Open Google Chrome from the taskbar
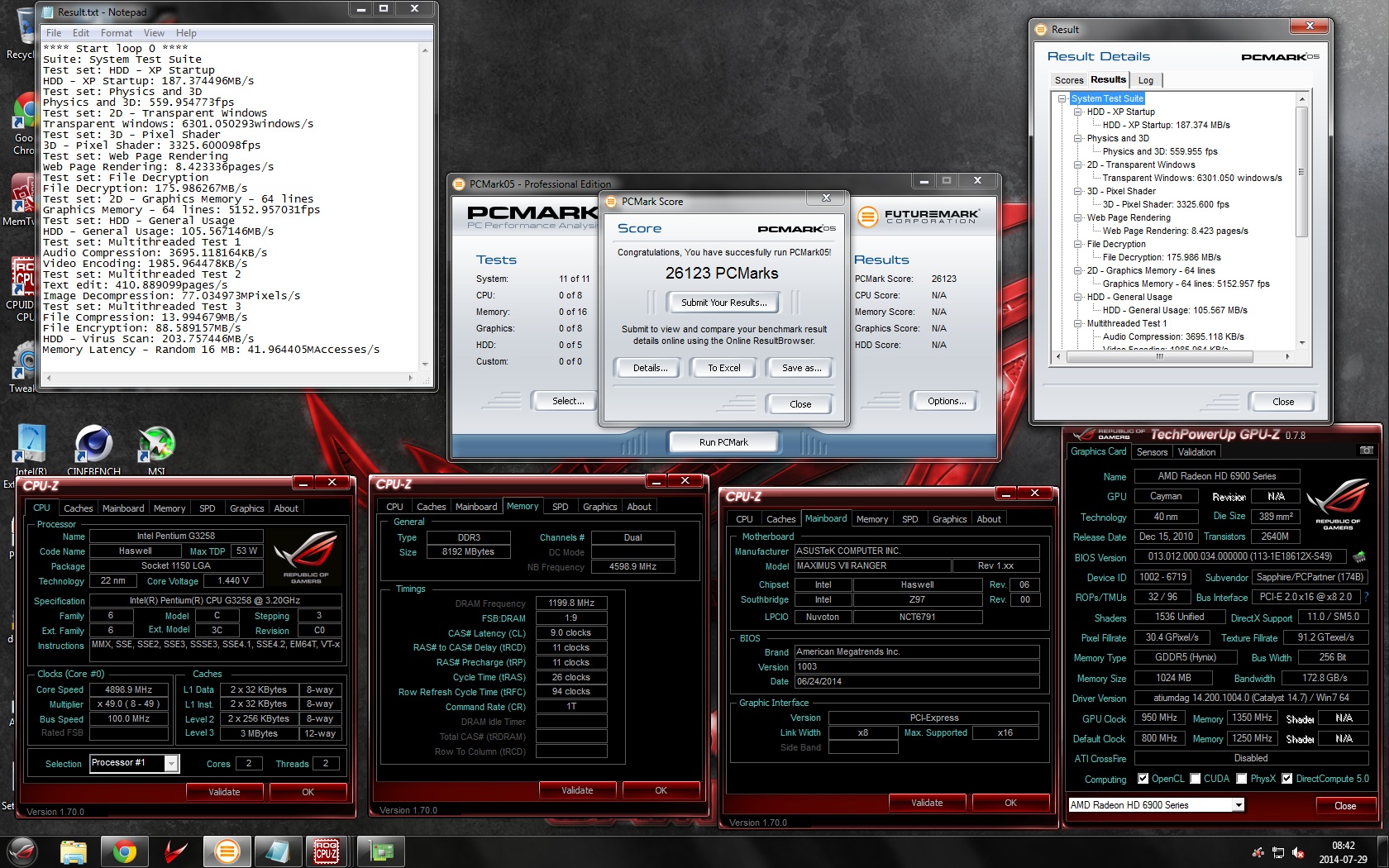1389x868 pixels. point(125,851)
